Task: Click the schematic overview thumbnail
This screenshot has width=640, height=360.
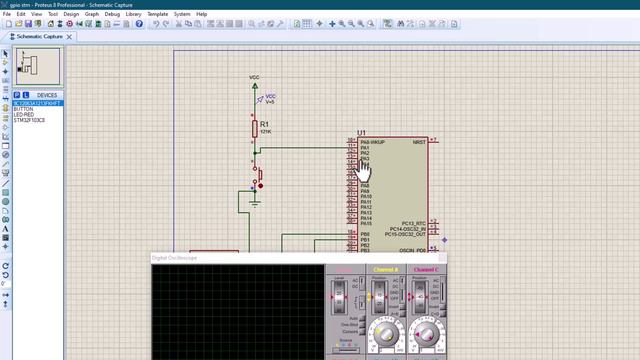Action: coord(38,67)
